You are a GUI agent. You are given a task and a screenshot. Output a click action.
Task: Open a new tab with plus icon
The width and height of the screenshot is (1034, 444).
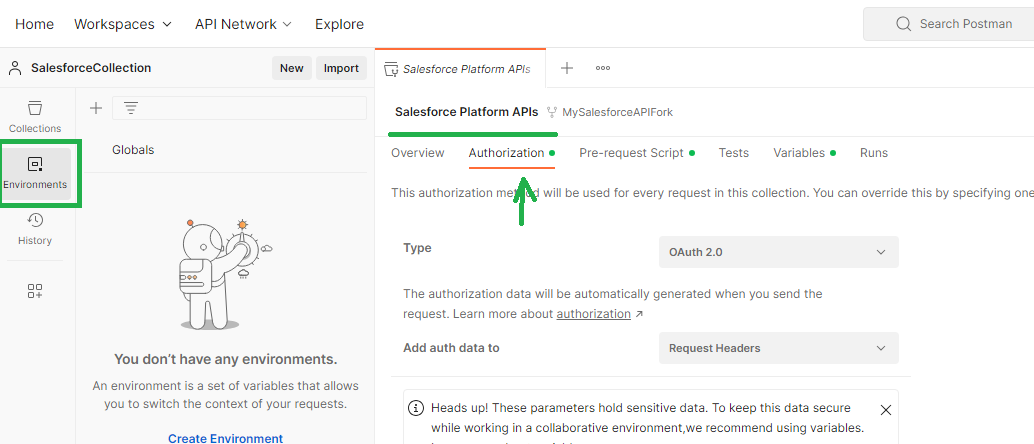566,68
